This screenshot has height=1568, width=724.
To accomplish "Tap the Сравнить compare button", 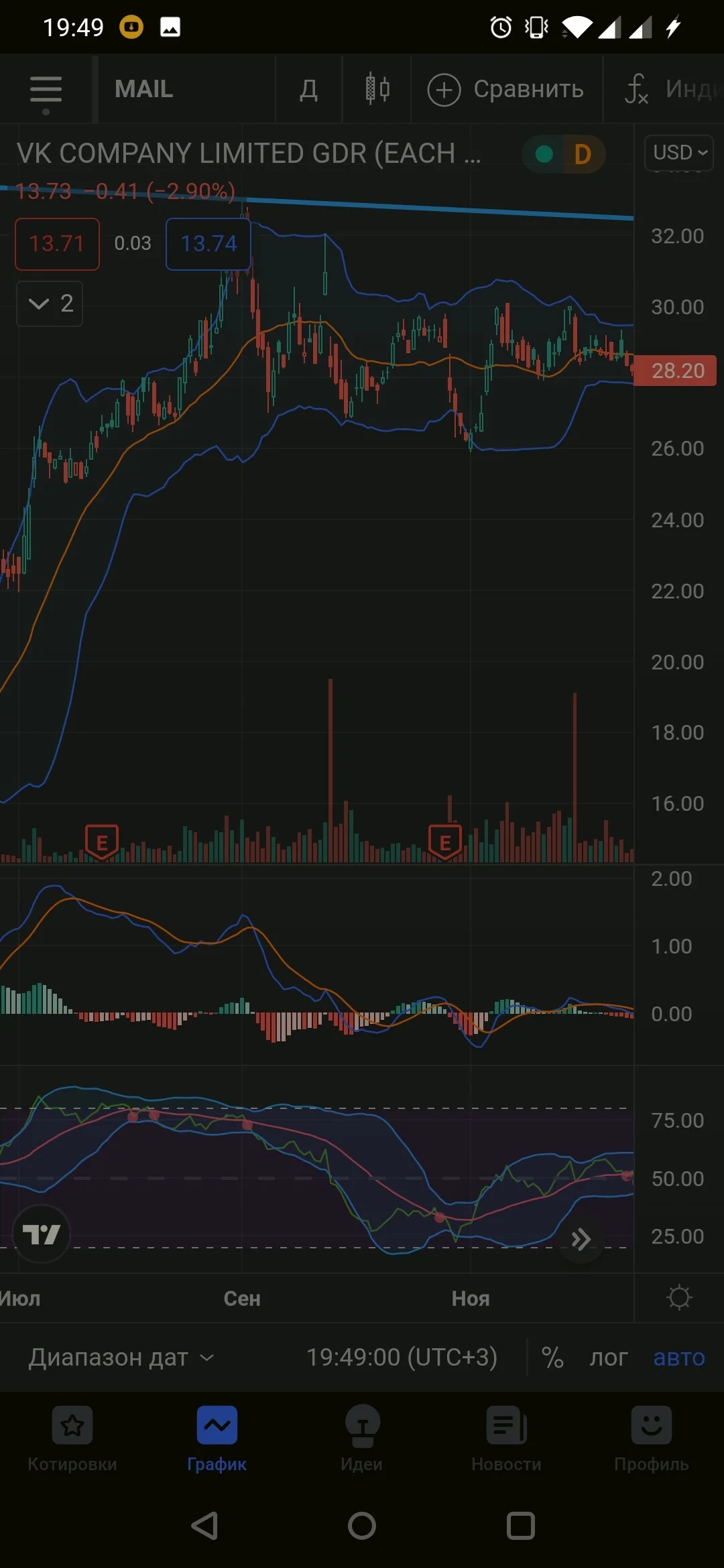I will pos(506,89).
